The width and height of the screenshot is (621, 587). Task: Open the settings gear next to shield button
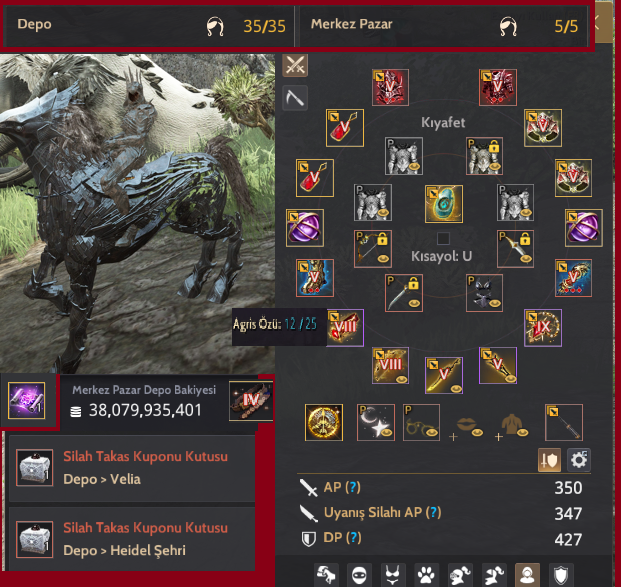[579, 460]
